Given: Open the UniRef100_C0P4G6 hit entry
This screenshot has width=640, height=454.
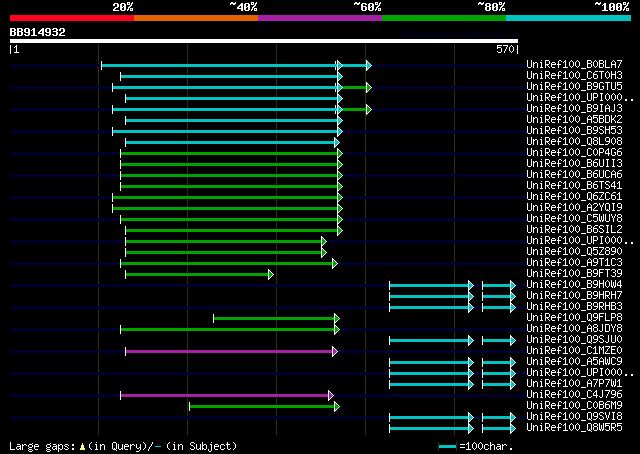Looking at the screenshot, I should (574, 152).
